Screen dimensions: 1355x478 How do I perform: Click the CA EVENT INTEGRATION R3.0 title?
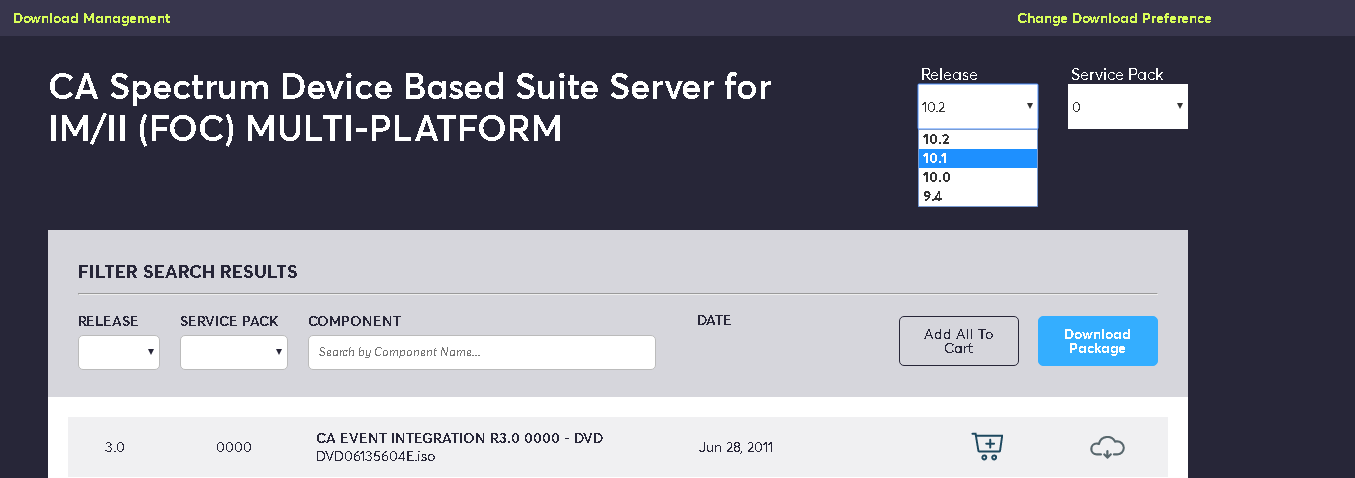tap(459, 438)
